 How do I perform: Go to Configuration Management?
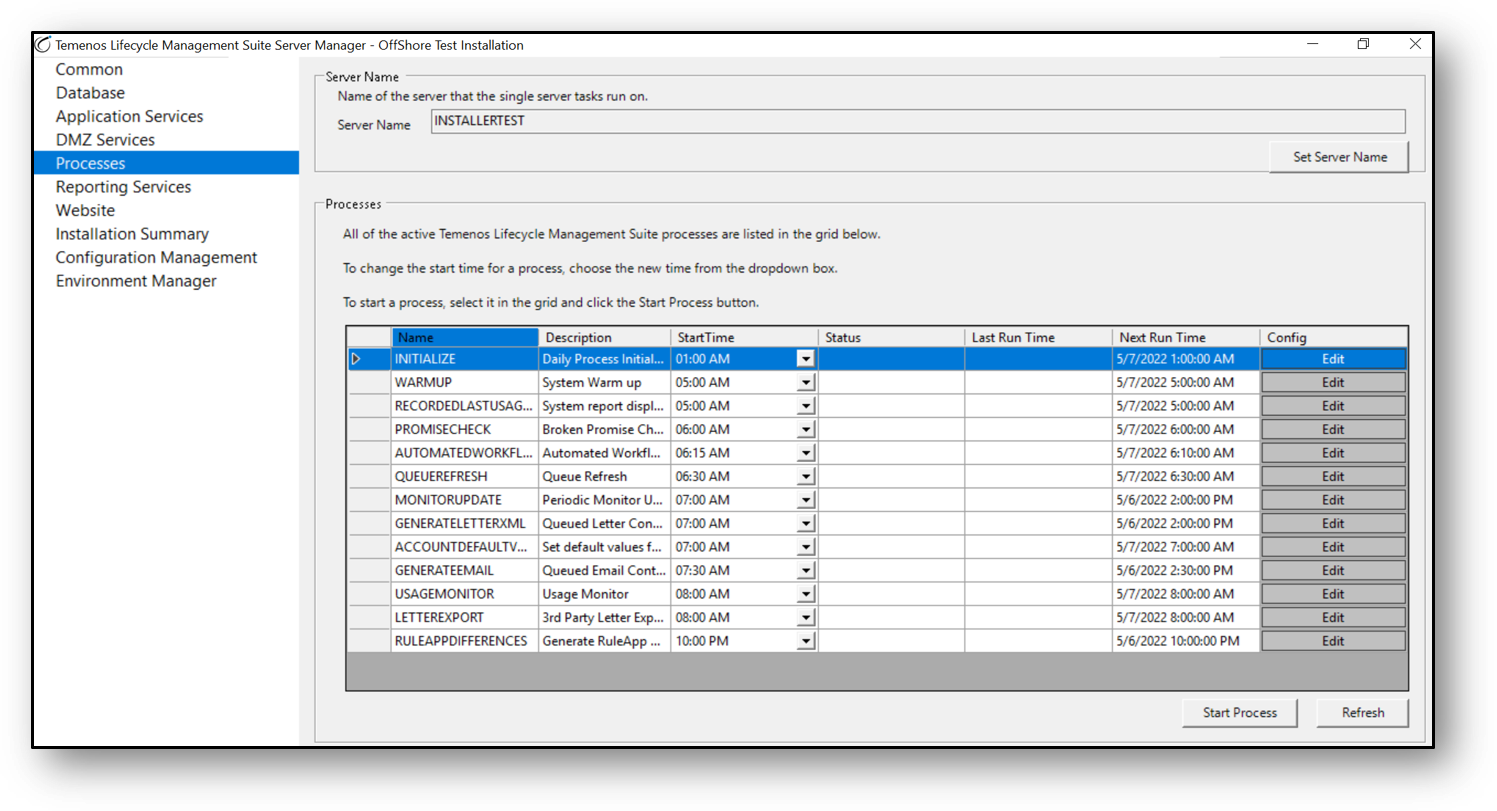(156, 257)
